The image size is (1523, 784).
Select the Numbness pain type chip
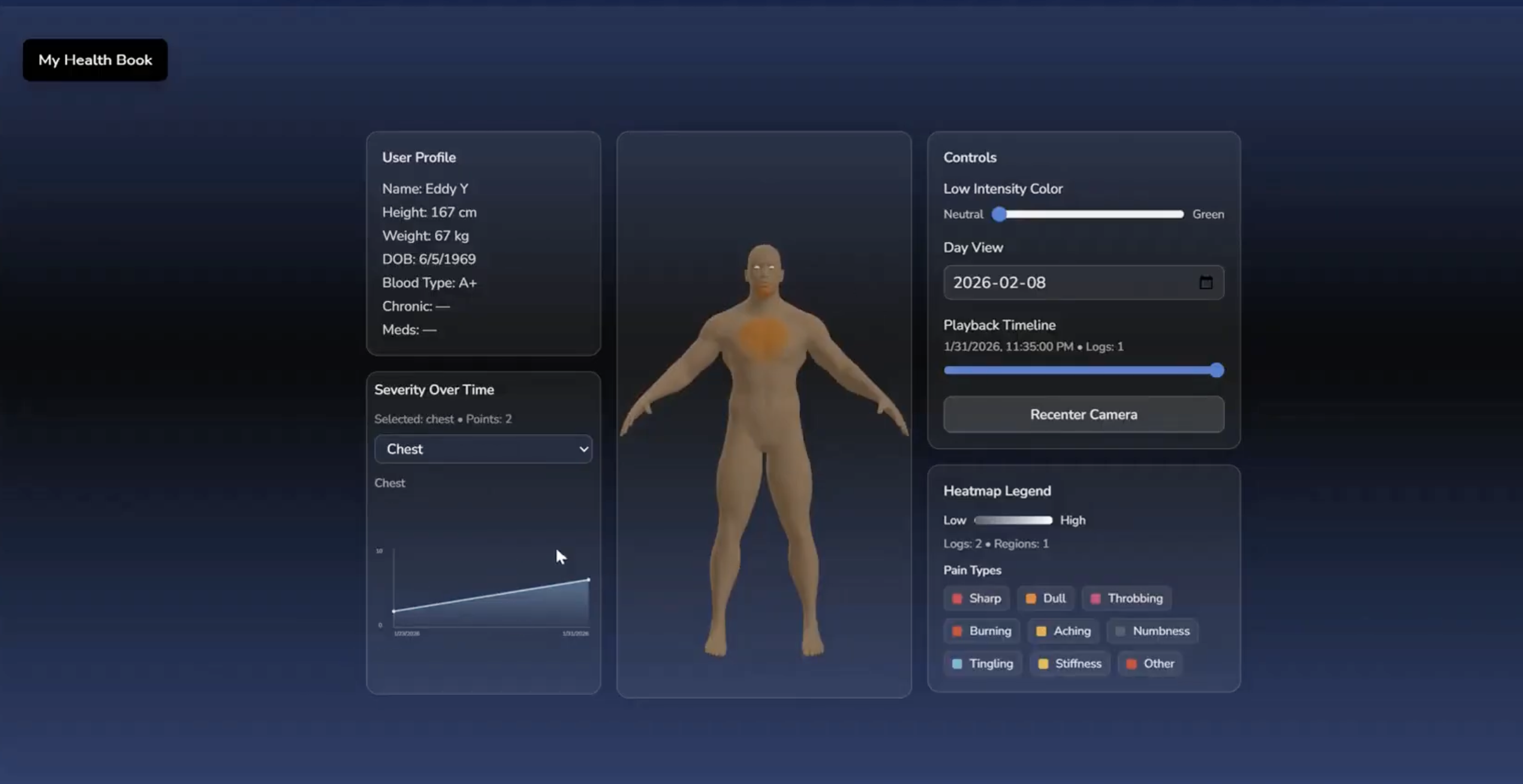1152,631
